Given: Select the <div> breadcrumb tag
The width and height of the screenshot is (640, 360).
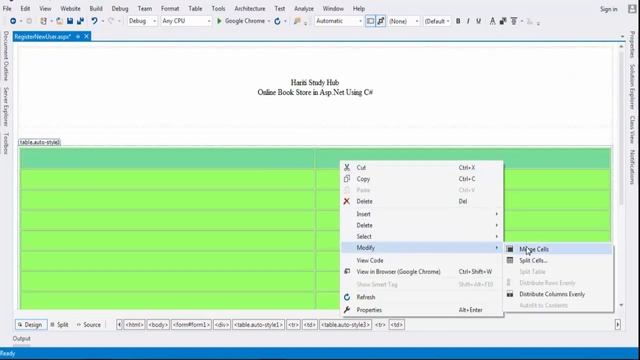Looking at the screenshot, I should (x=222, y=325).
